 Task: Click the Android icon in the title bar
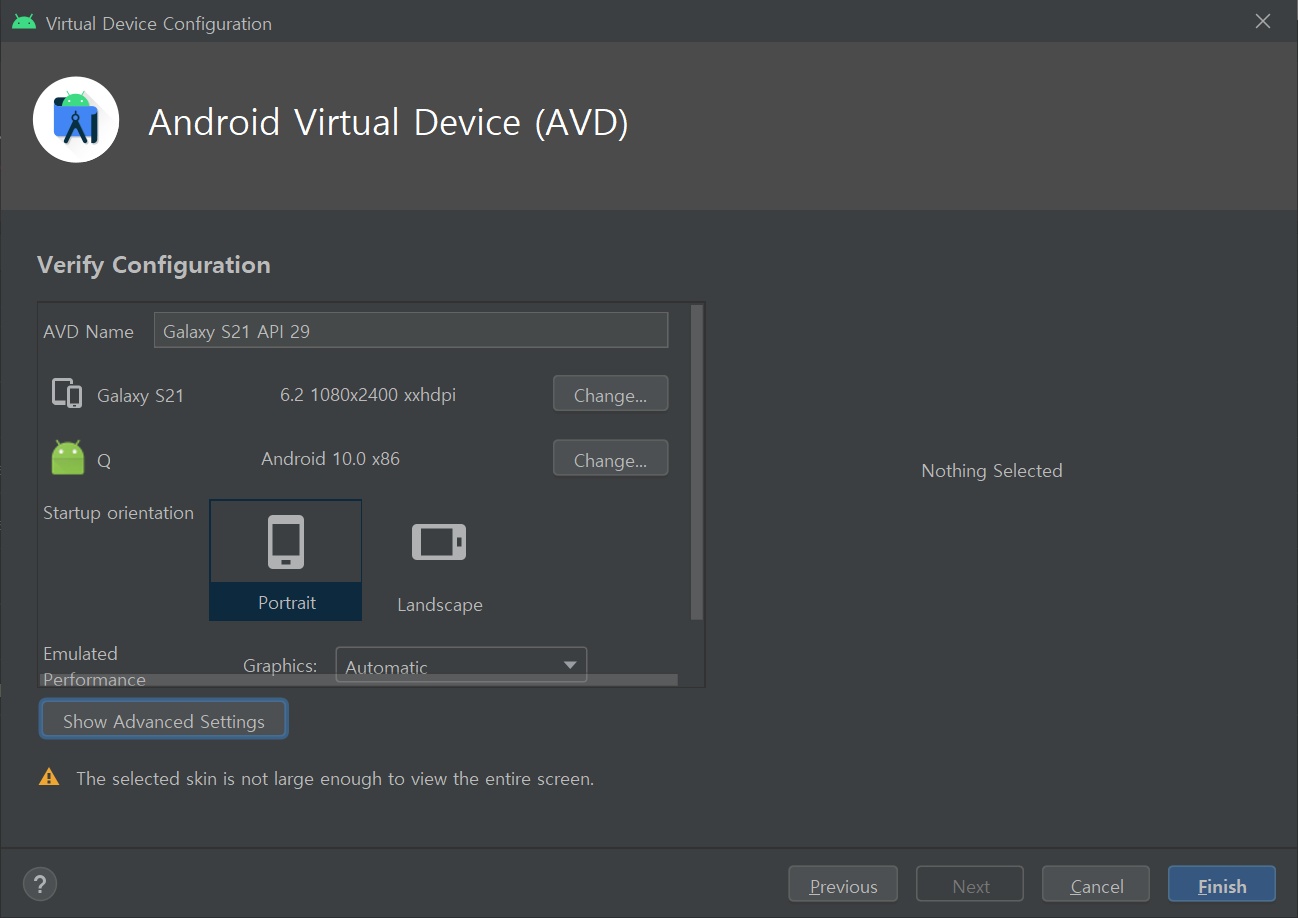click(24, 22)
